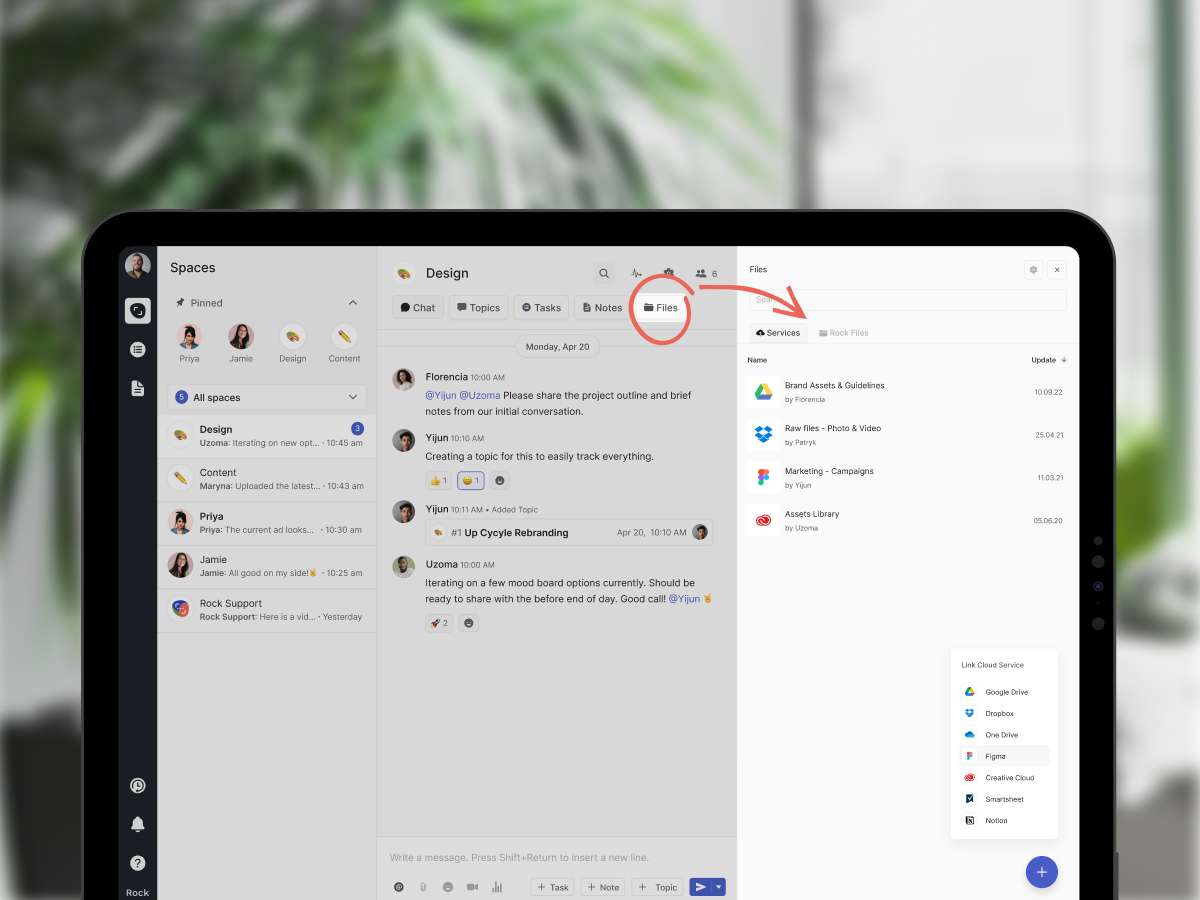
Task: Open the notes document icon in left sidebar
Action: [138, 388]
